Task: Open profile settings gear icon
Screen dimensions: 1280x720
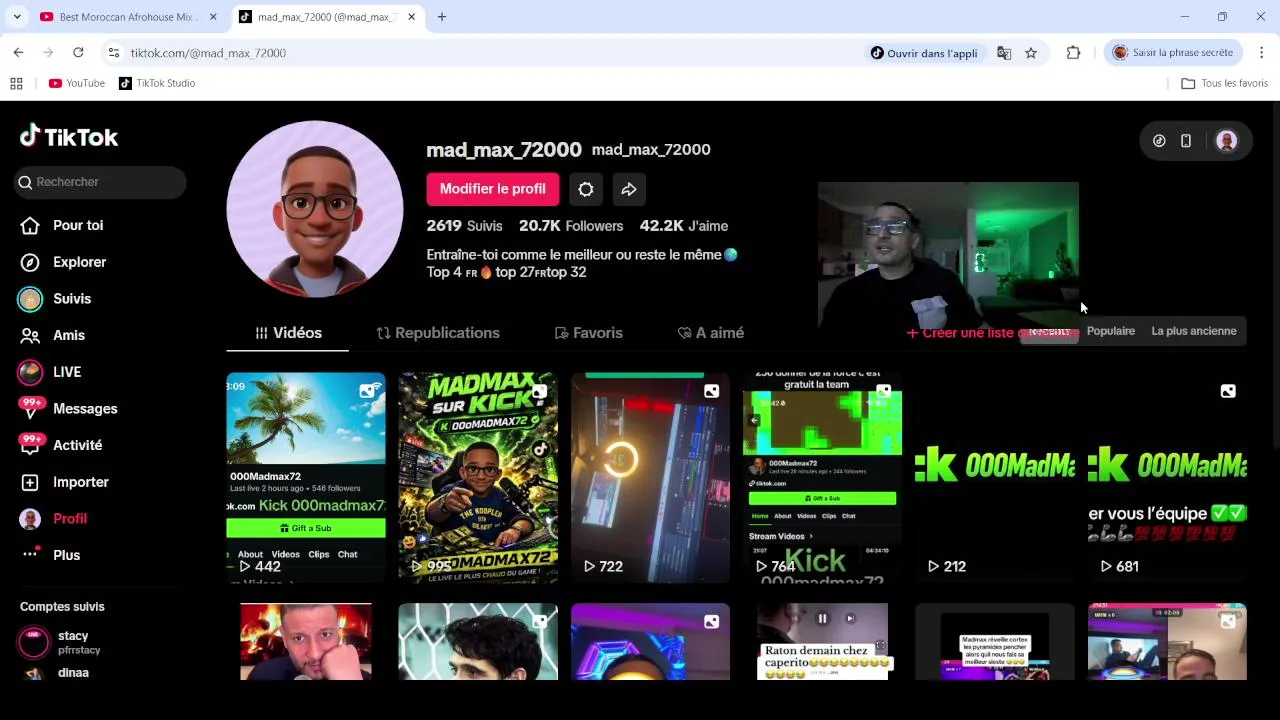Action: (586, 189)
